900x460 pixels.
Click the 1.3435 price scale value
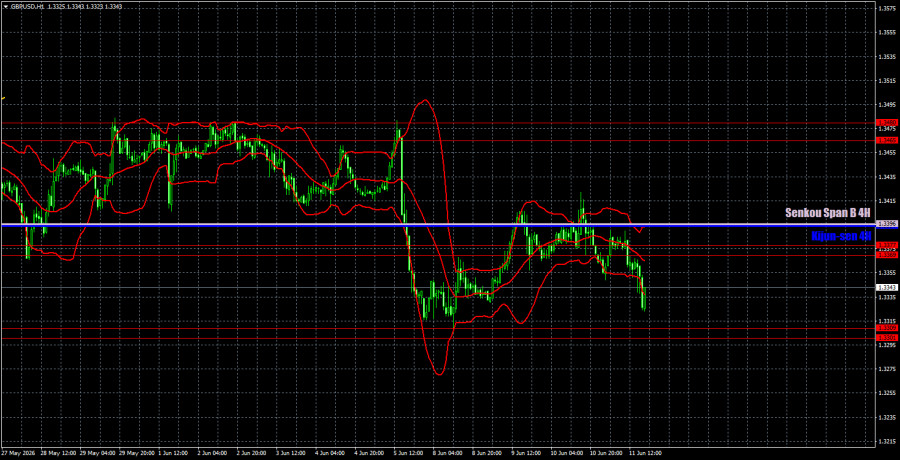coord(885,177)
